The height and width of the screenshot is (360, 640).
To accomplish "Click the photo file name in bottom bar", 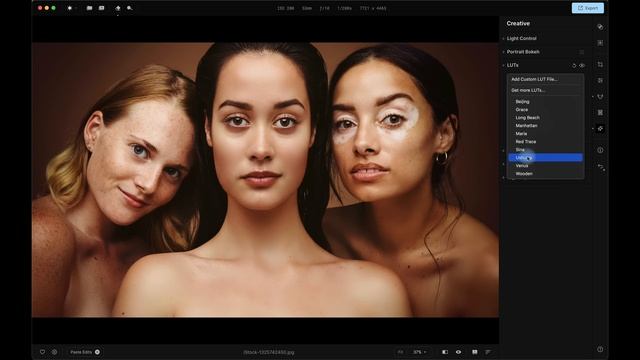I will point(269,352).
